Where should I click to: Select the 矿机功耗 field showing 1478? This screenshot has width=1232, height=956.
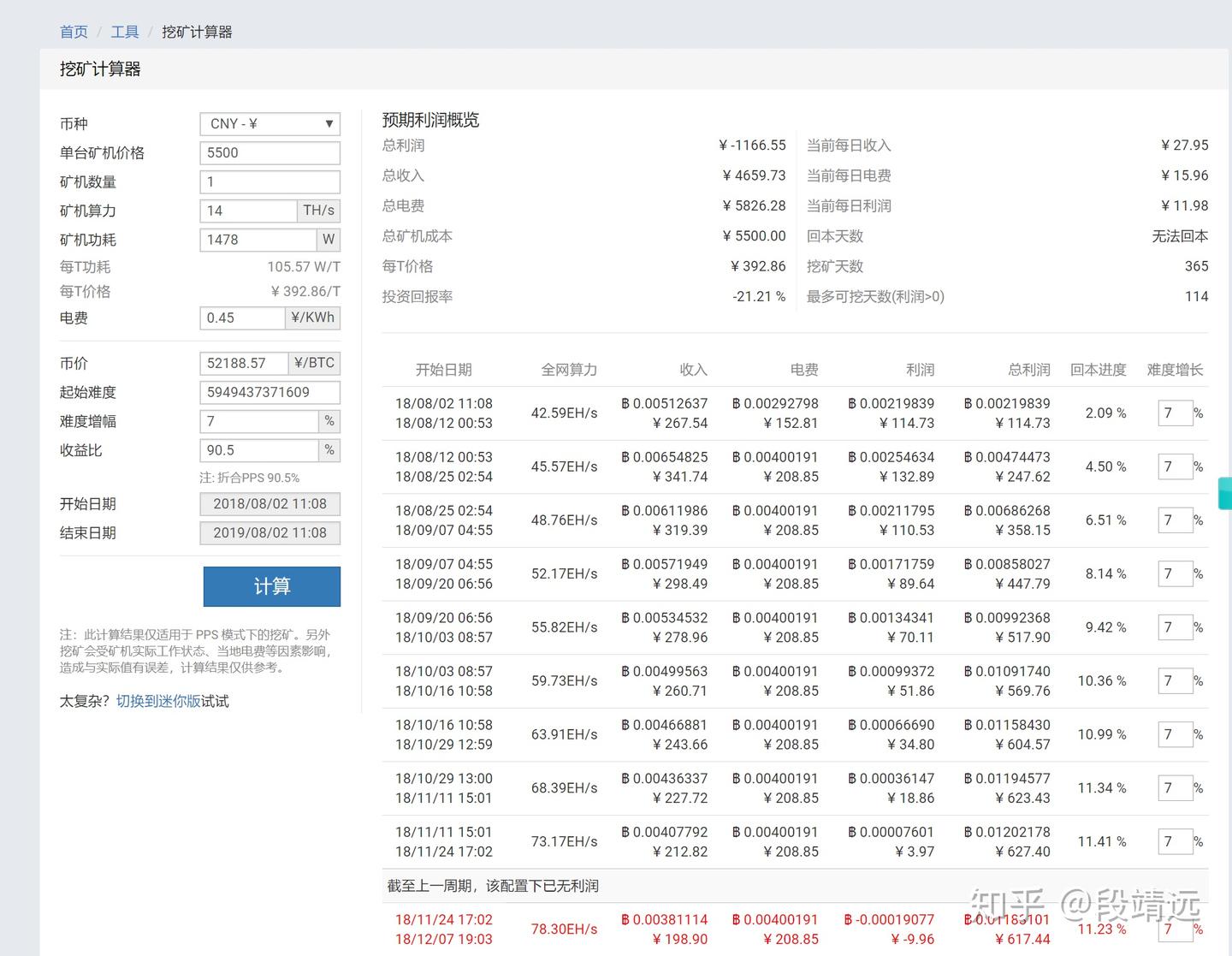click(x=258, y=240)
